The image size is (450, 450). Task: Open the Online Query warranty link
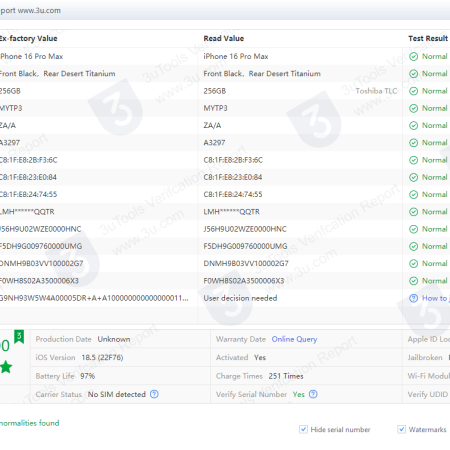tap(294, 339)
